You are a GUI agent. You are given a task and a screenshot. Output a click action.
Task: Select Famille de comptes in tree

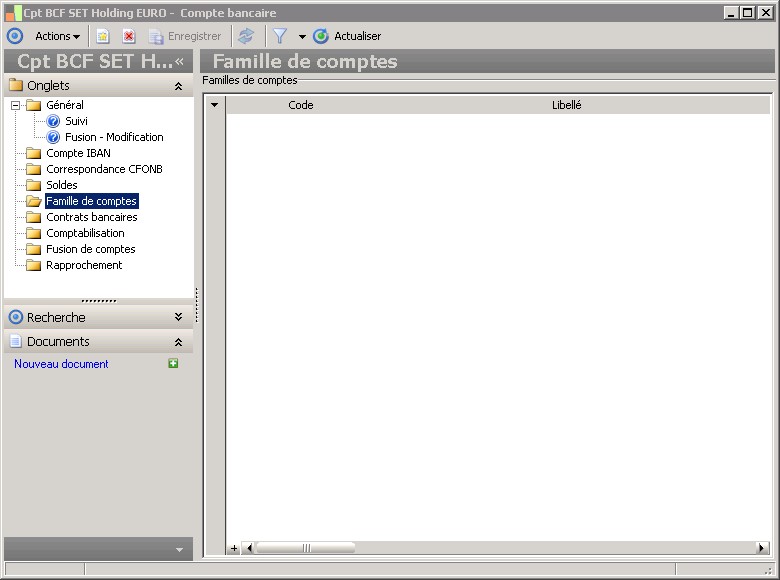(92, 201)
